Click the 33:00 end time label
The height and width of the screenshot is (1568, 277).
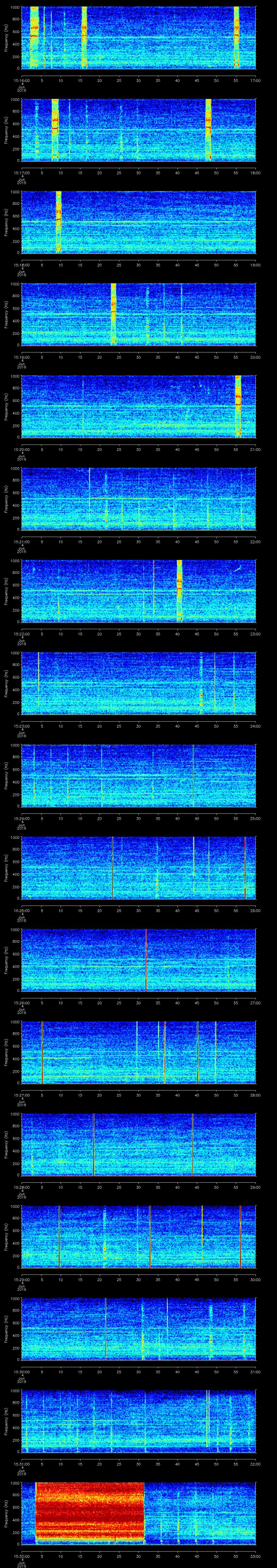click(255, 1556)
